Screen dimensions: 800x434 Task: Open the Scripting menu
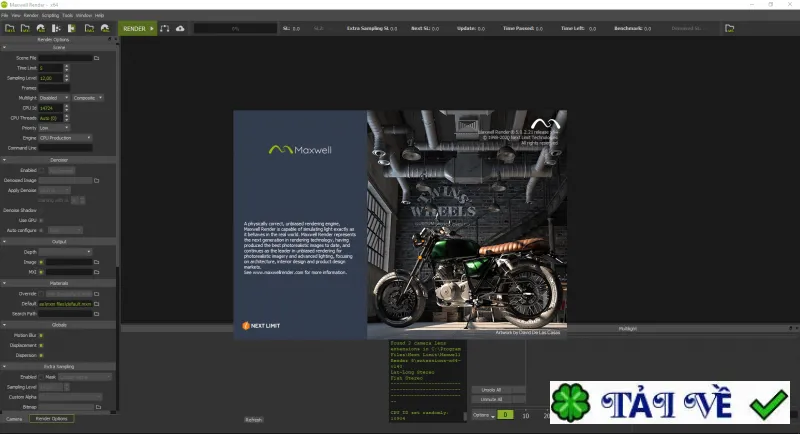point(50,15)
